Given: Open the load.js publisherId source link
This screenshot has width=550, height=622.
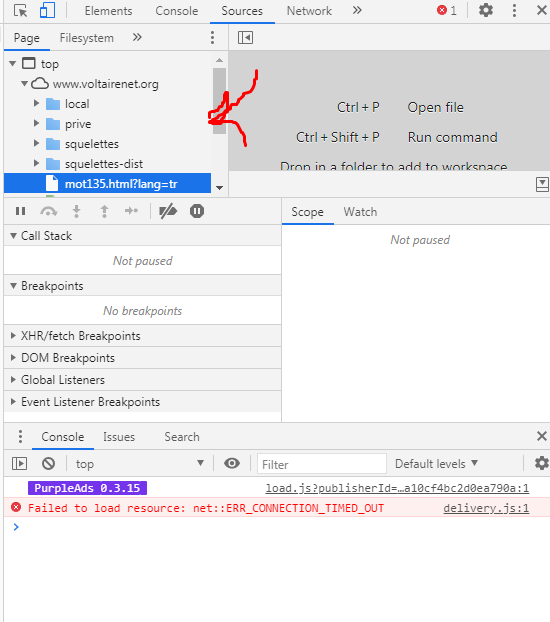Looking at the screenshot, I should pyautogui.click(x=397, y=488).
